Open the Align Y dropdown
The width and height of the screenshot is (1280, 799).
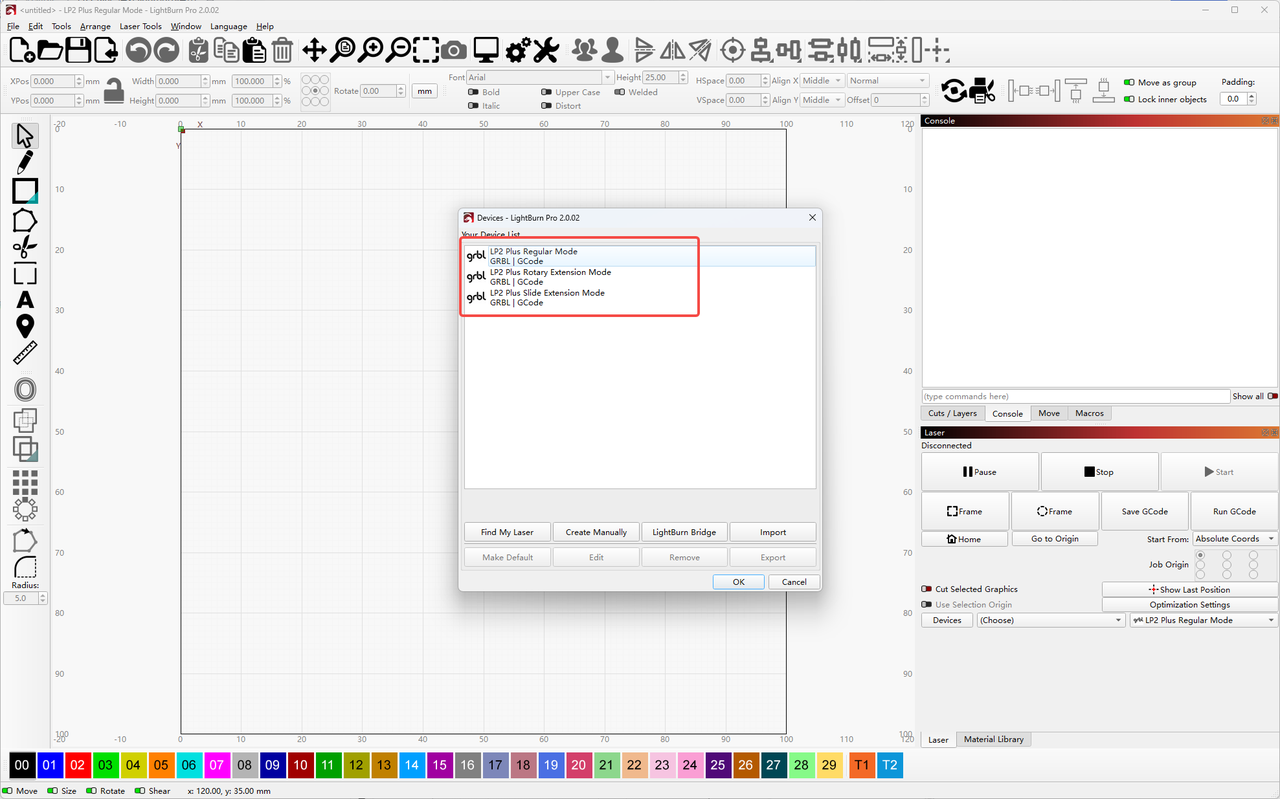(822, 100)
